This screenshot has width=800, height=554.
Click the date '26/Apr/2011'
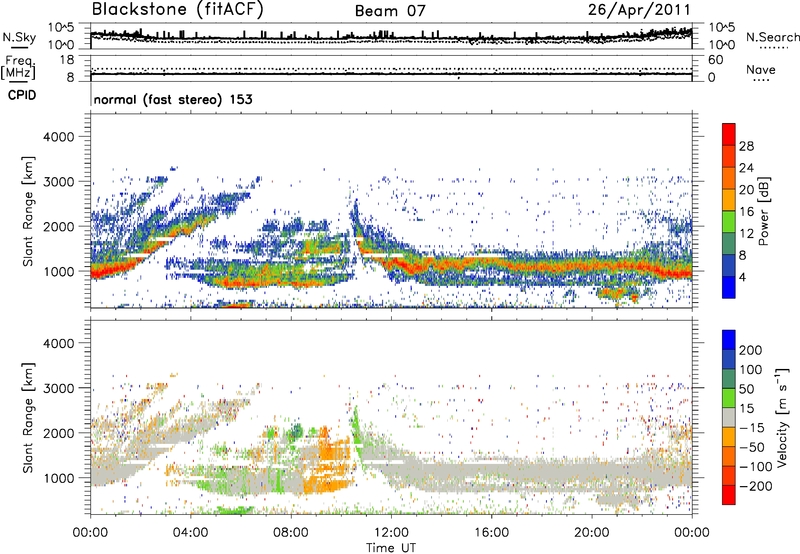click(x=639, y=10)
